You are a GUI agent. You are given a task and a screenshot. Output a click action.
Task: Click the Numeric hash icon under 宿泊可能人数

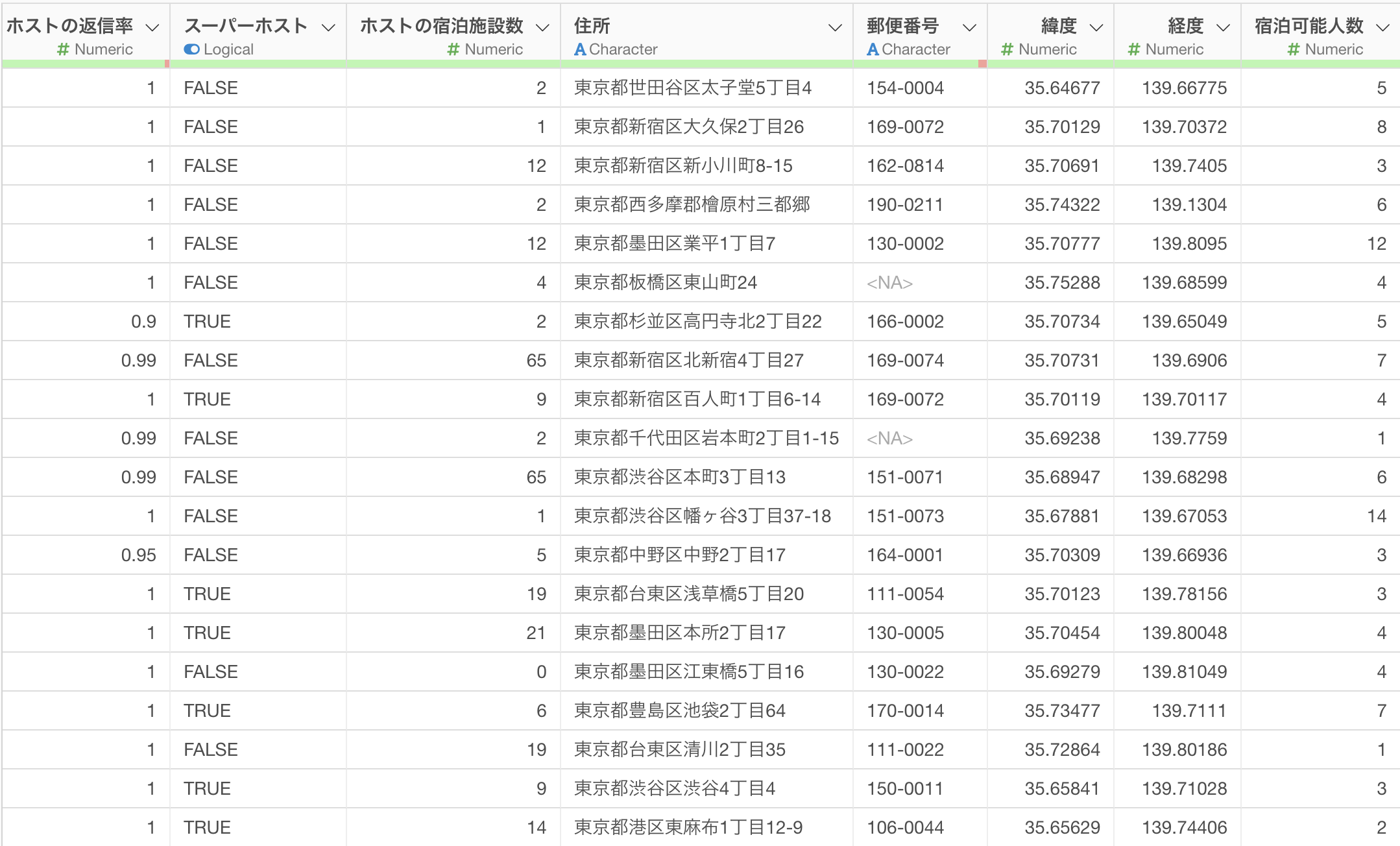point(1294,49)
